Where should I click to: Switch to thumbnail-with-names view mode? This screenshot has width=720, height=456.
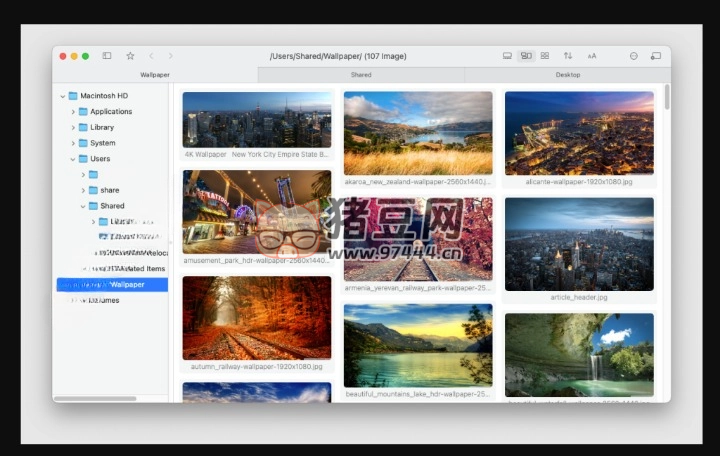click(x=526, y=56)
